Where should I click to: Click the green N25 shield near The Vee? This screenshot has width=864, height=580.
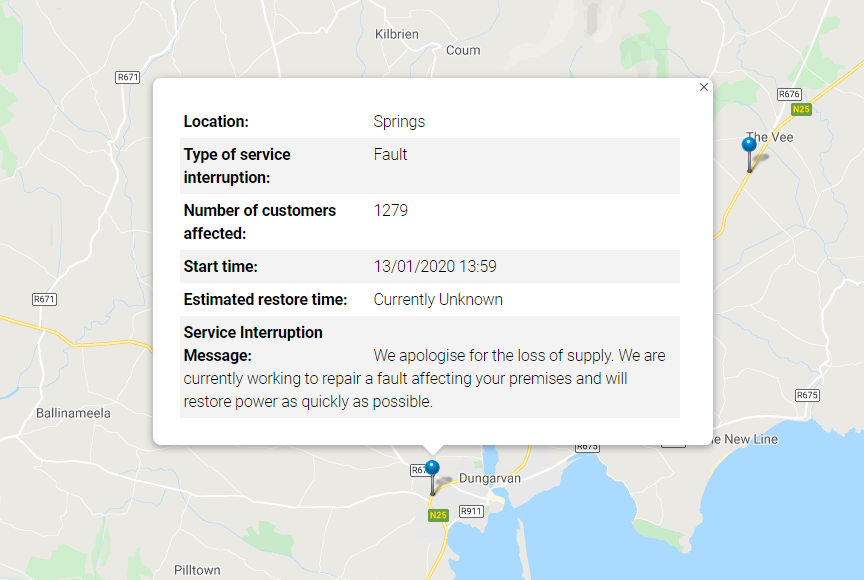coord(800,108)
